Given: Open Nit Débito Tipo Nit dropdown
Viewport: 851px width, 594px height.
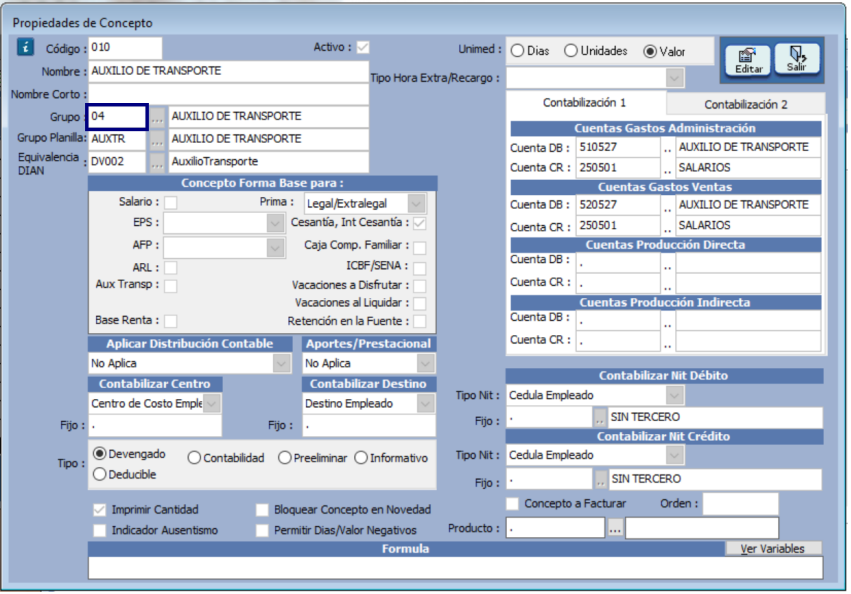Looking at the screenshot, I should [x=674, y=395].
